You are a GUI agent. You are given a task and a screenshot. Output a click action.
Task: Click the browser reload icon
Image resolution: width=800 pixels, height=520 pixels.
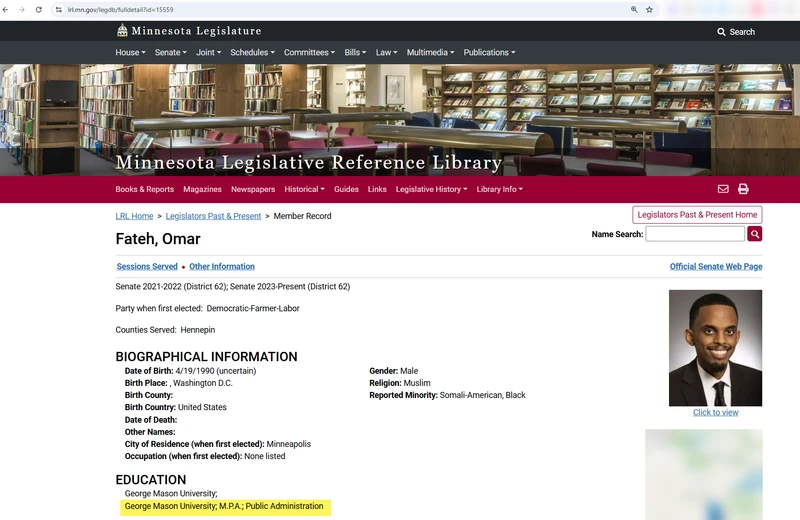click(38, 9)
